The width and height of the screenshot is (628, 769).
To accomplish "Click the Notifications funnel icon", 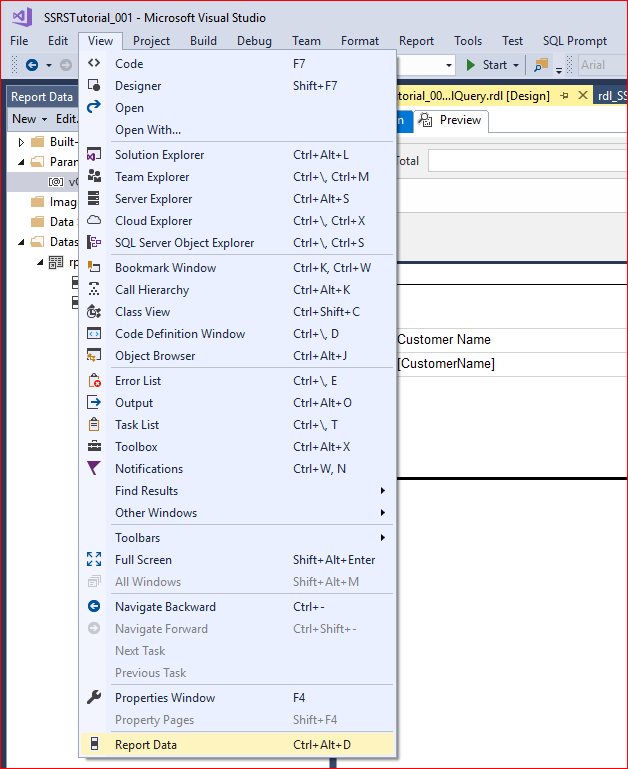I will click(94, 468).
